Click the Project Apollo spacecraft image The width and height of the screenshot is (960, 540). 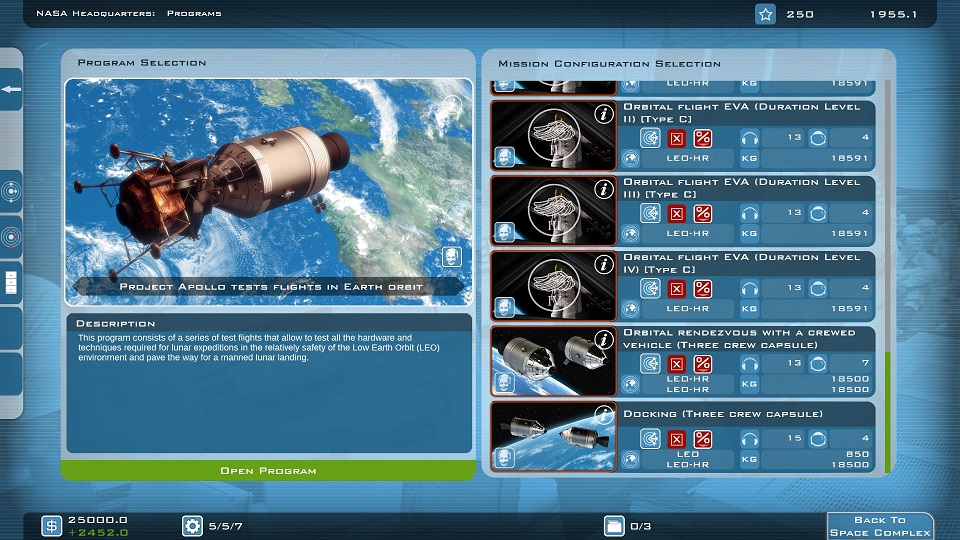click(268, 192)
